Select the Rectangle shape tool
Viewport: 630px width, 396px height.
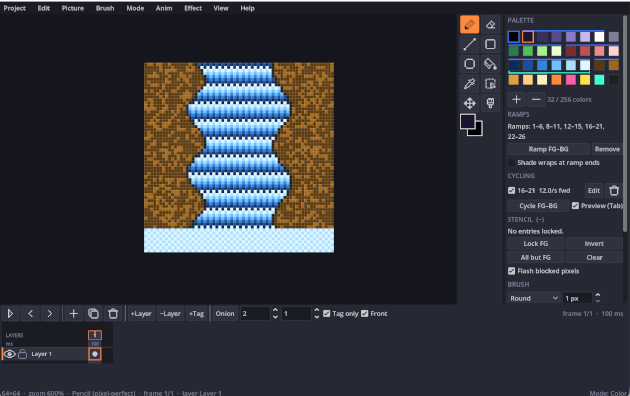490,44
